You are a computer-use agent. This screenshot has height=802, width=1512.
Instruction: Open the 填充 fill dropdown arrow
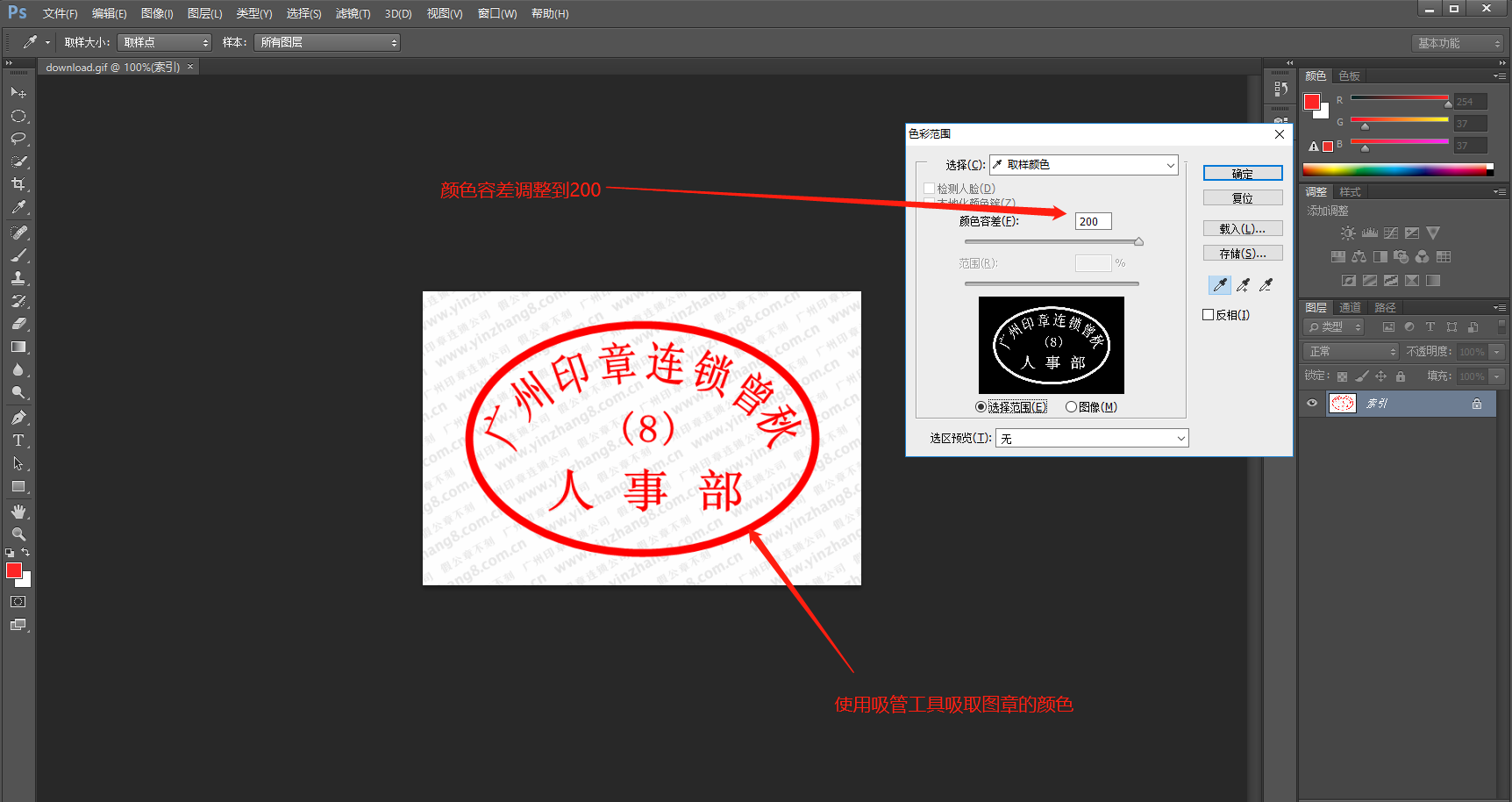(x=1497, y=376)
